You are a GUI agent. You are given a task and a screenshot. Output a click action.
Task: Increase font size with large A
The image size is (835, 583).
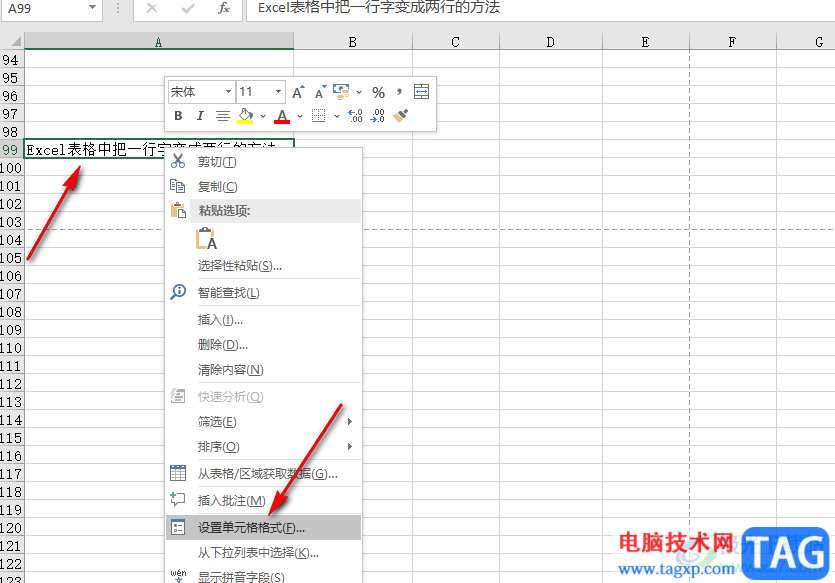(298, 92)
